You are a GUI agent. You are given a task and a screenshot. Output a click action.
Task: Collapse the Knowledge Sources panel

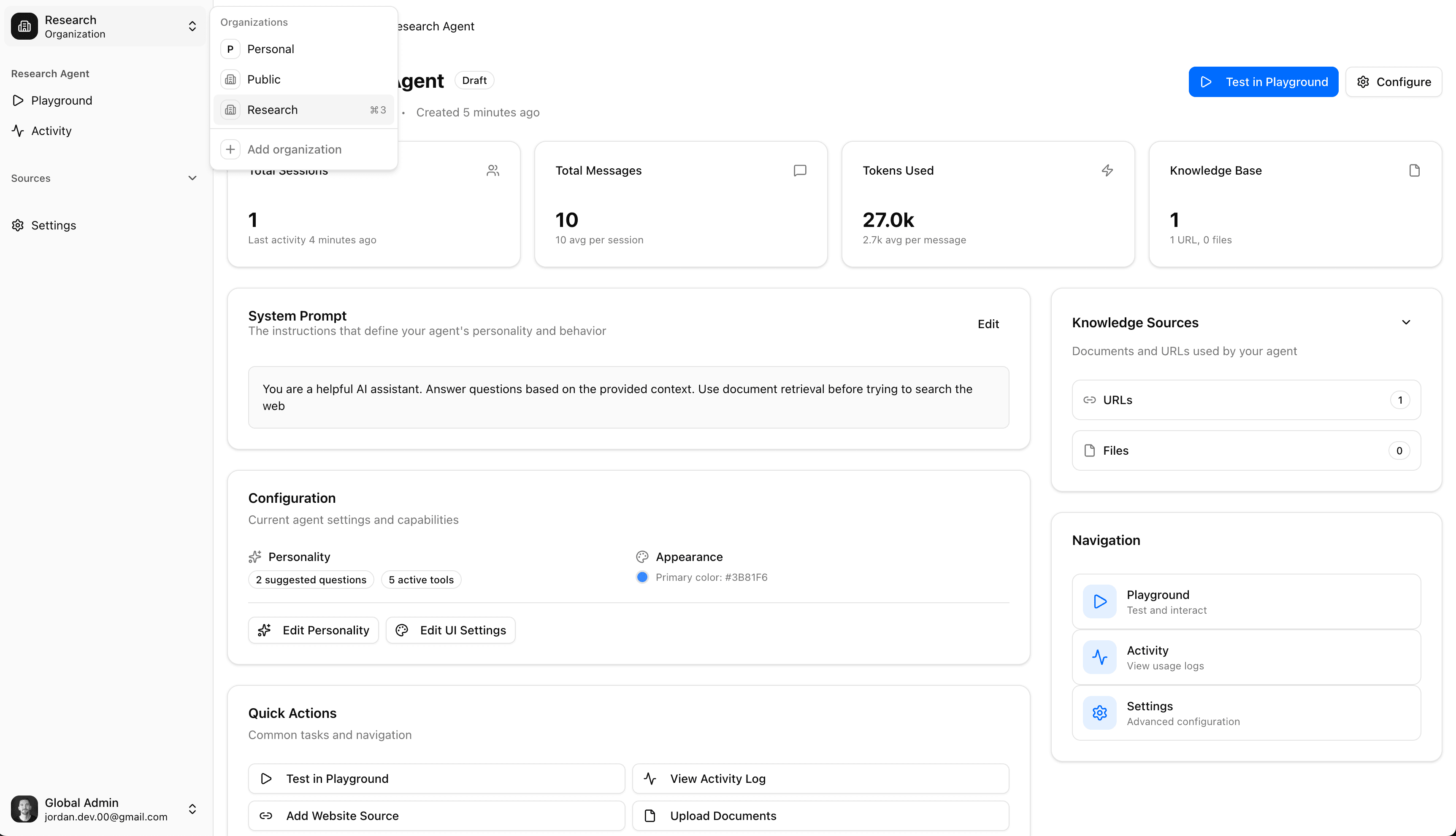coord(1405,322)
